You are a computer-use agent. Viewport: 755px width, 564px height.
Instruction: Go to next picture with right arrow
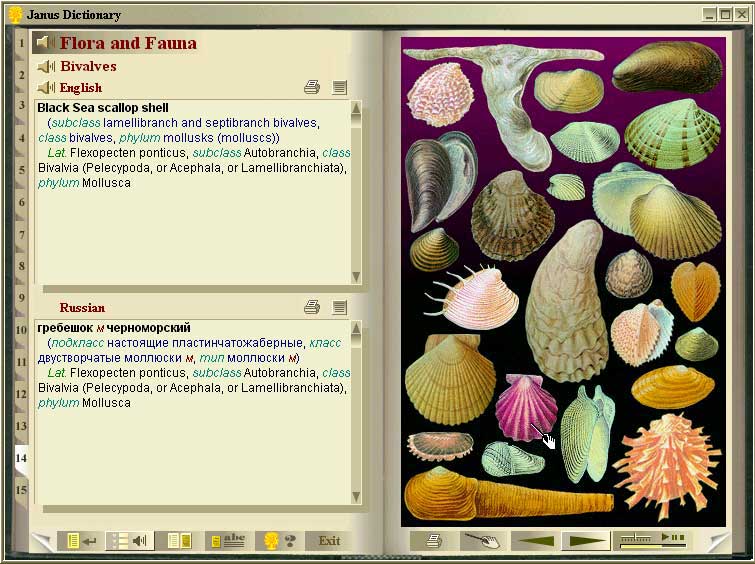click(x=585, y=541)
